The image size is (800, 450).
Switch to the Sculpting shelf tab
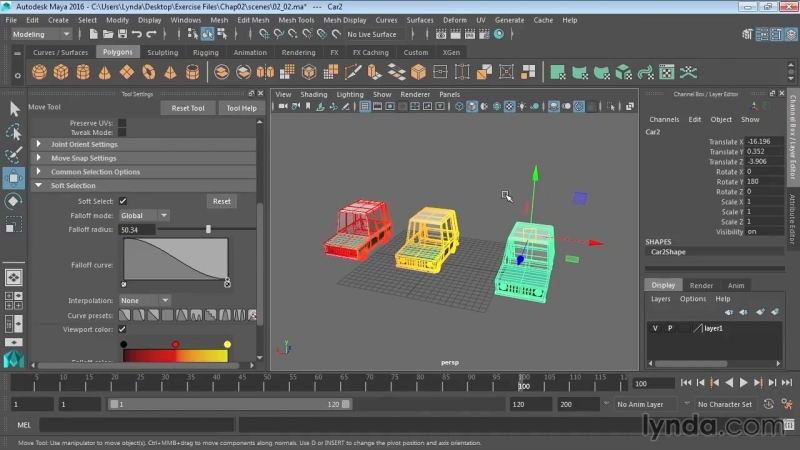pos(162,52)
